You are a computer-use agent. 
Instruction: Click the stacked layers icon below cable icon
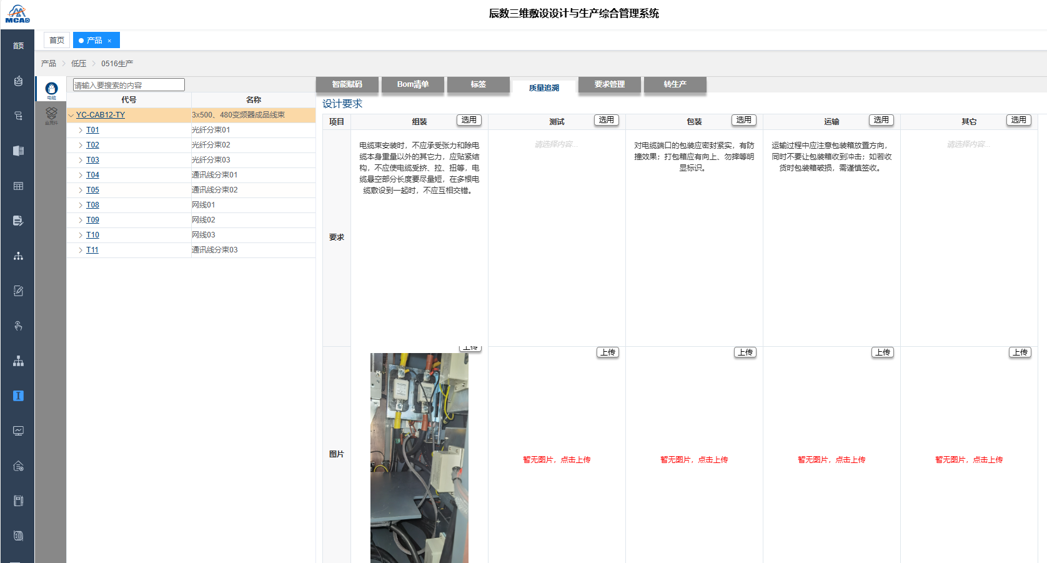tap(51, 115)
